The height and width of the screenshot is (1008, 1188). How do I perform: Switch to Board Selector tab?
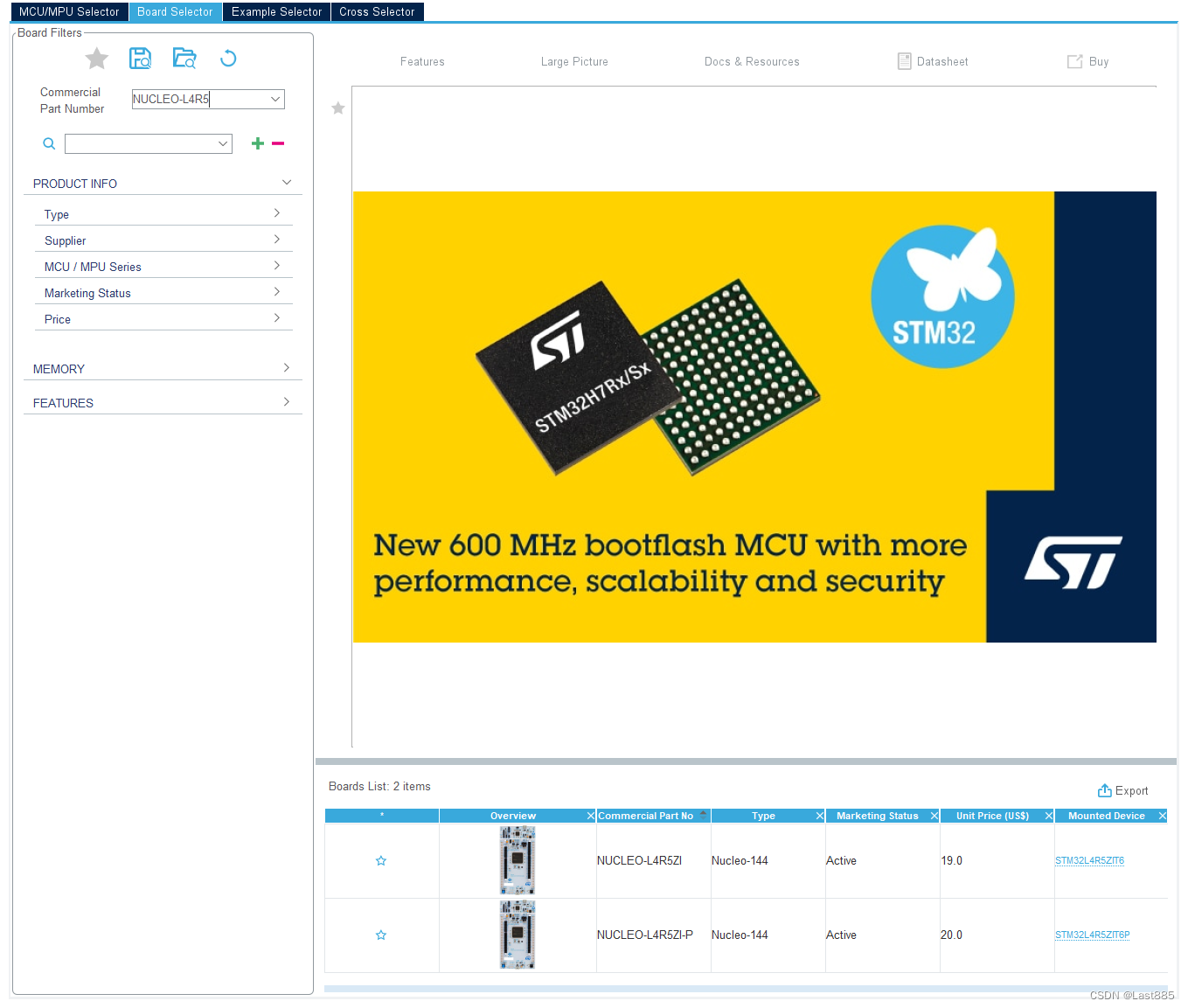point(175,11)
